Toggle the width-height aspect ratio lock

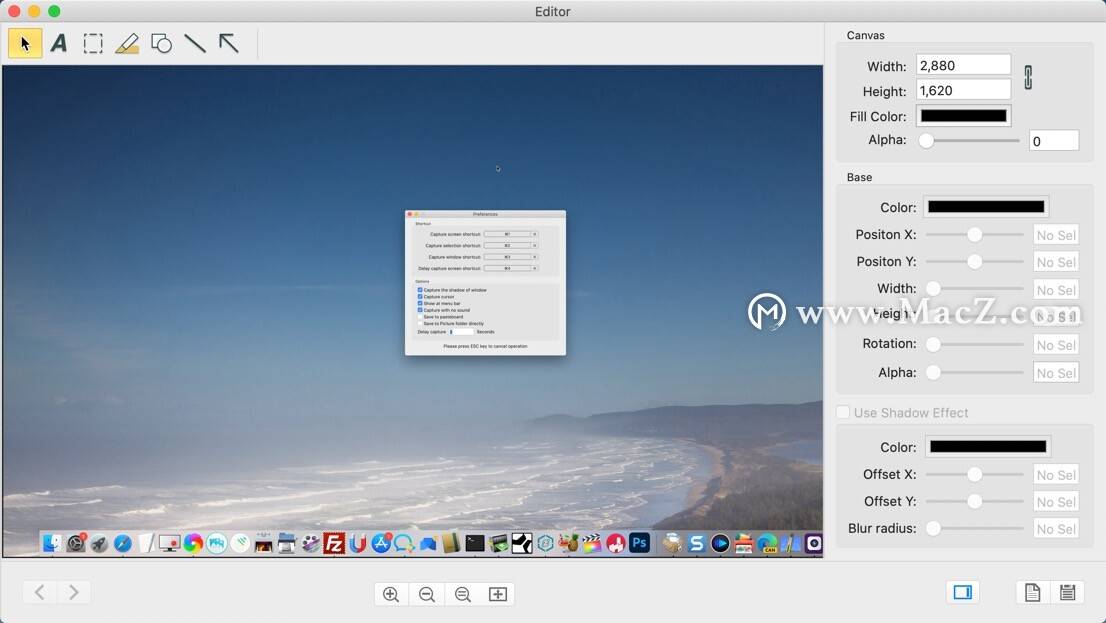(1028, 77)
